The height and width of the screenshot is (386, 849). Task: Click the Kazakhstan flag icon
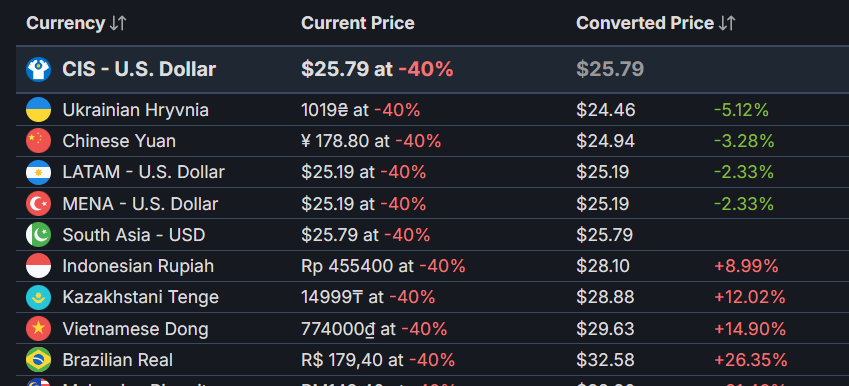tap(38, 297)
